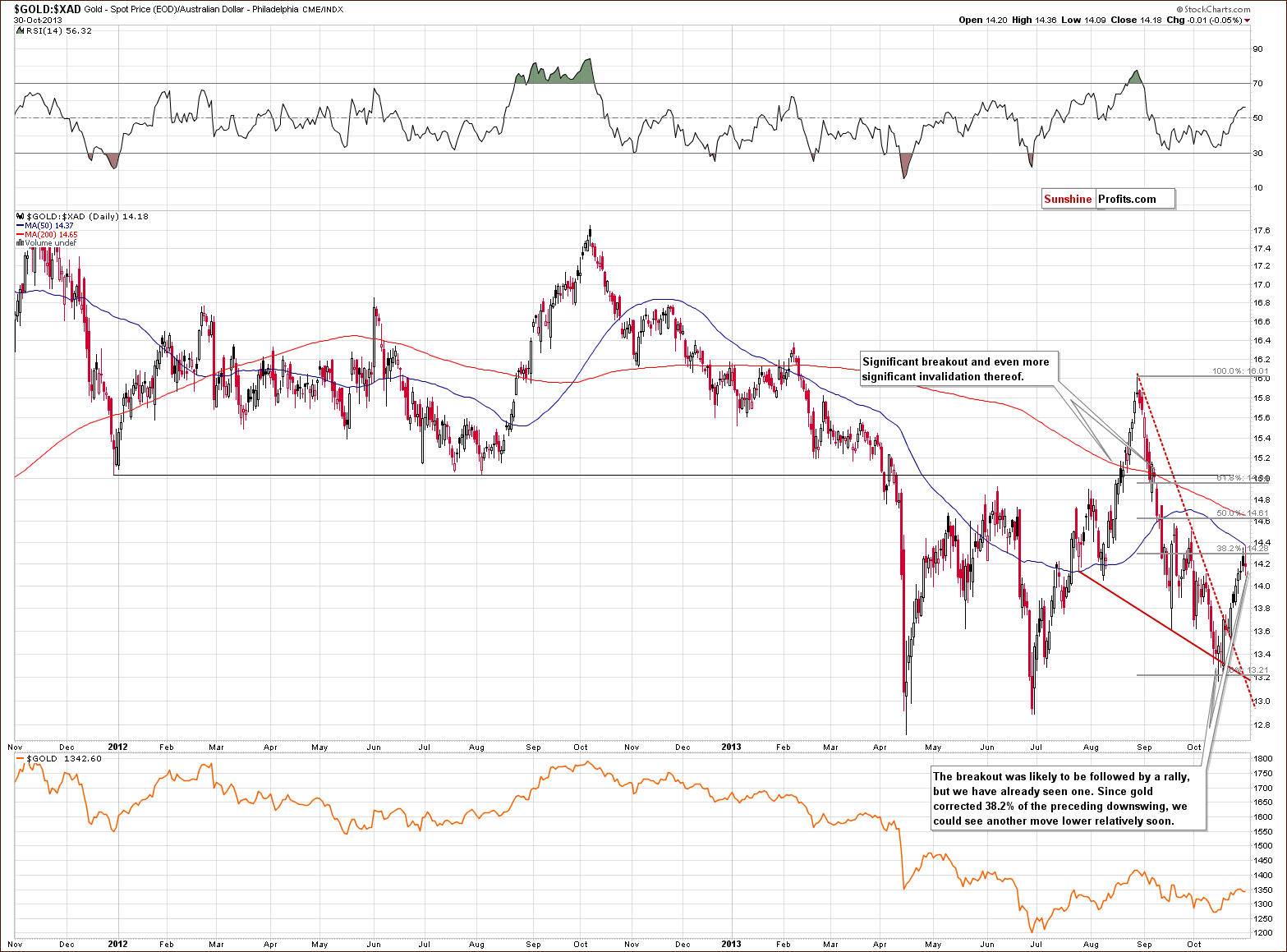Click the 1500 label on gold price axis
This screenshot has width=1287, height=952.
pyautogui.click(x=1262, y=846)
